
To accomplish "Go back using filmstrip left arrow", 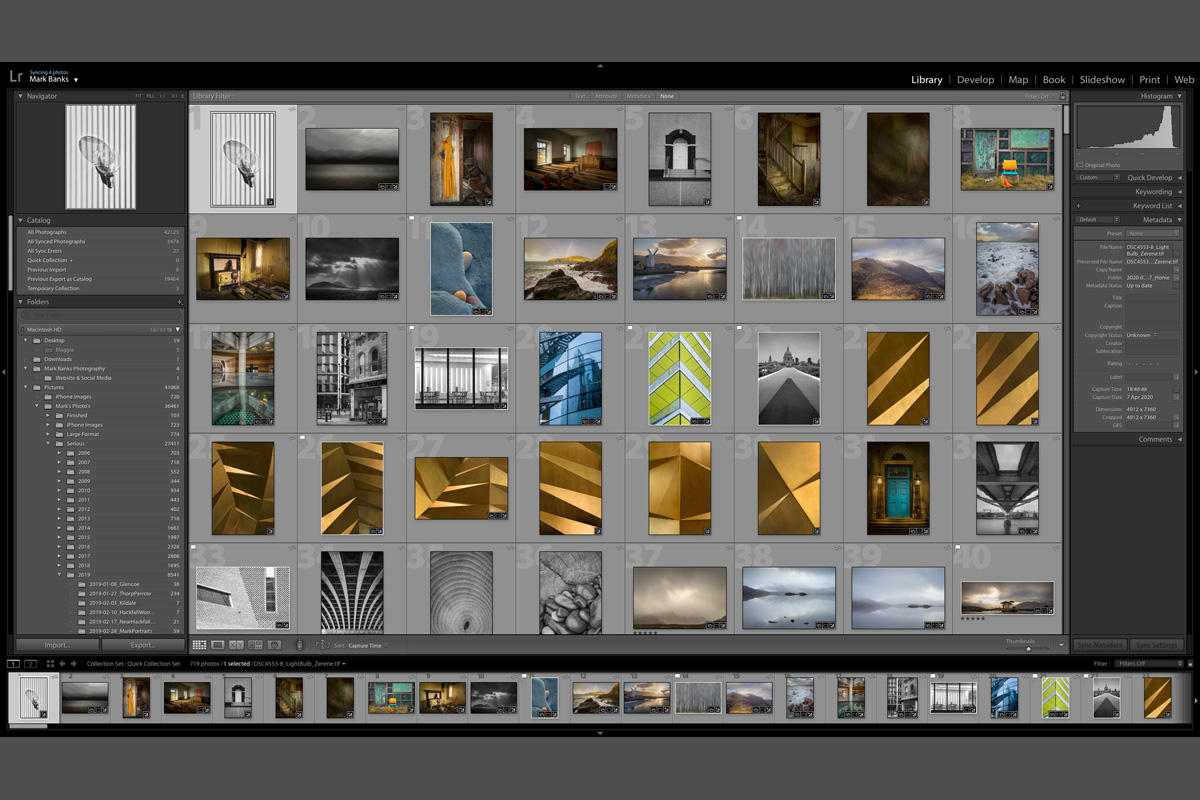I will pos(62,663).
